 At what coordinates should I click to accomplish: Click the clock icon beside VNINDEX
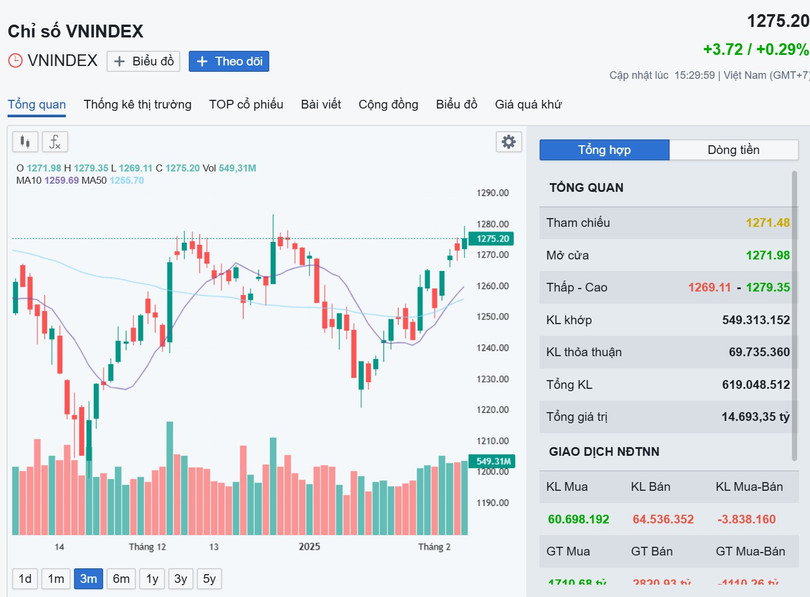[15, 60]
